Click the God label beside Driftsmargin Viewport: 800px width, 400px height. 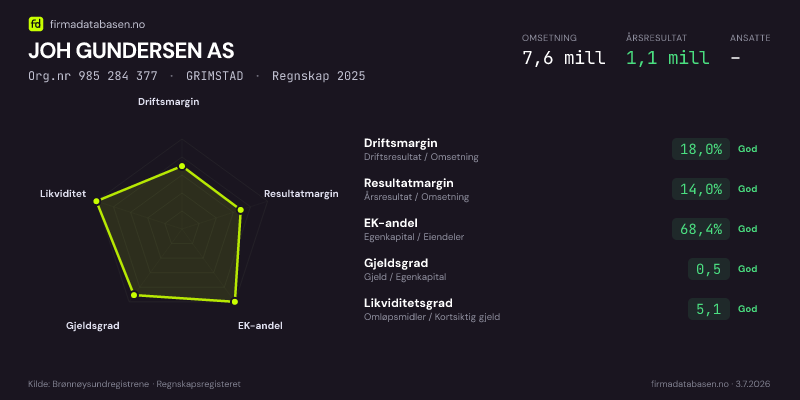[747, 149]
